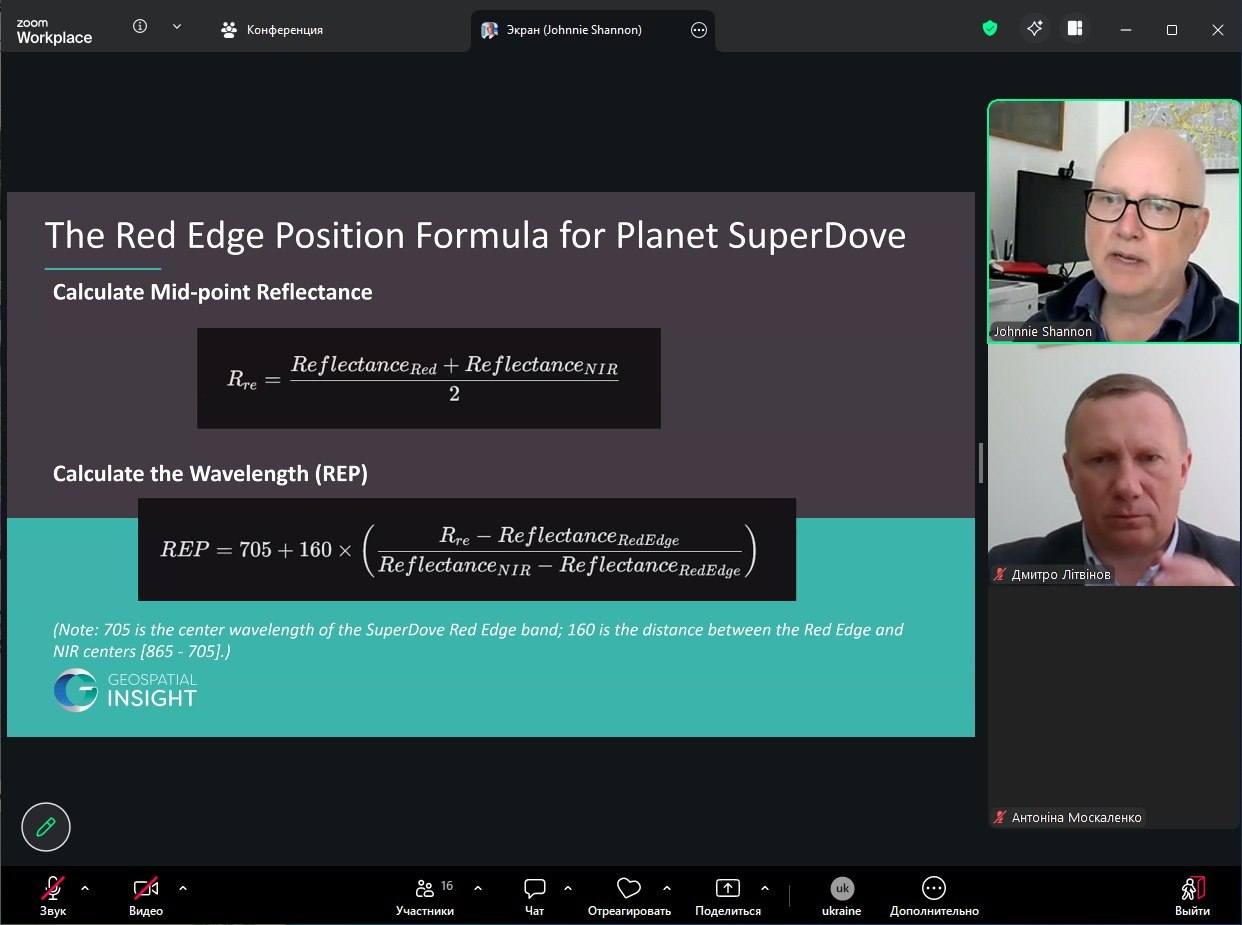Expand the chevron next to Участники
This screenshot has width=1242, height=925.
click(x=478, y=888)
